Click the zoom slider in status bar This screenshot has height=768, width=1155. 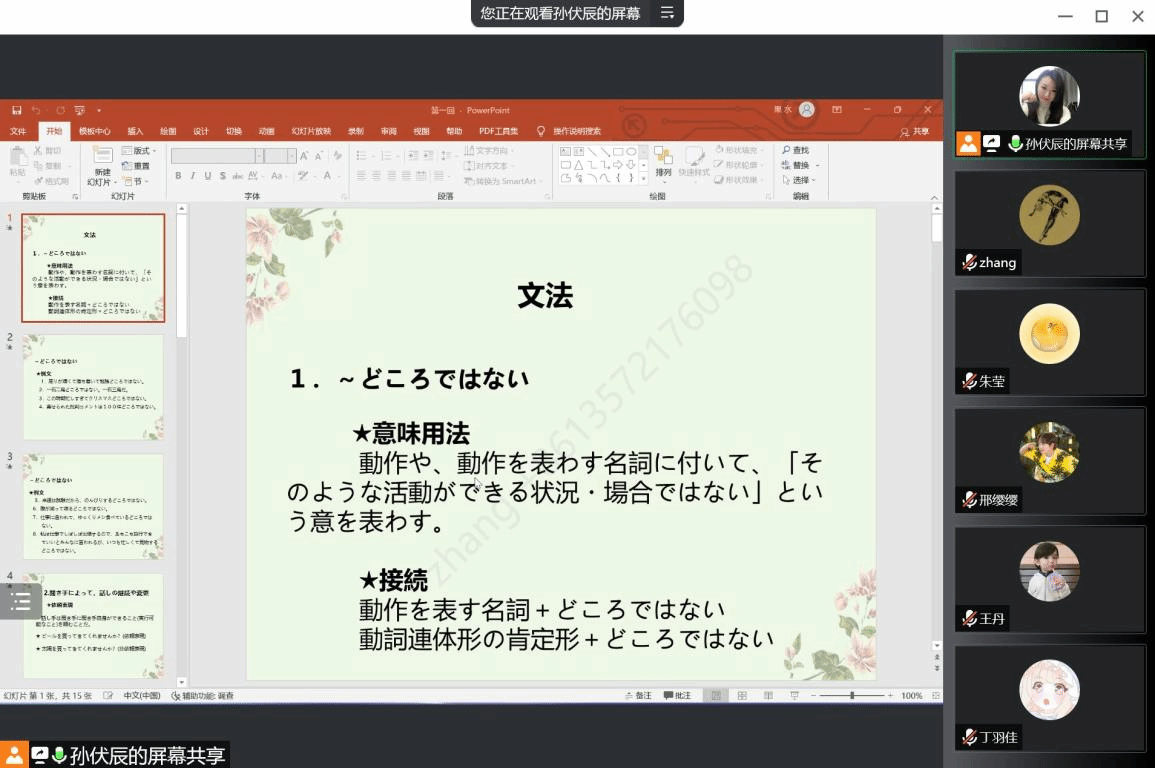[852, 696]
